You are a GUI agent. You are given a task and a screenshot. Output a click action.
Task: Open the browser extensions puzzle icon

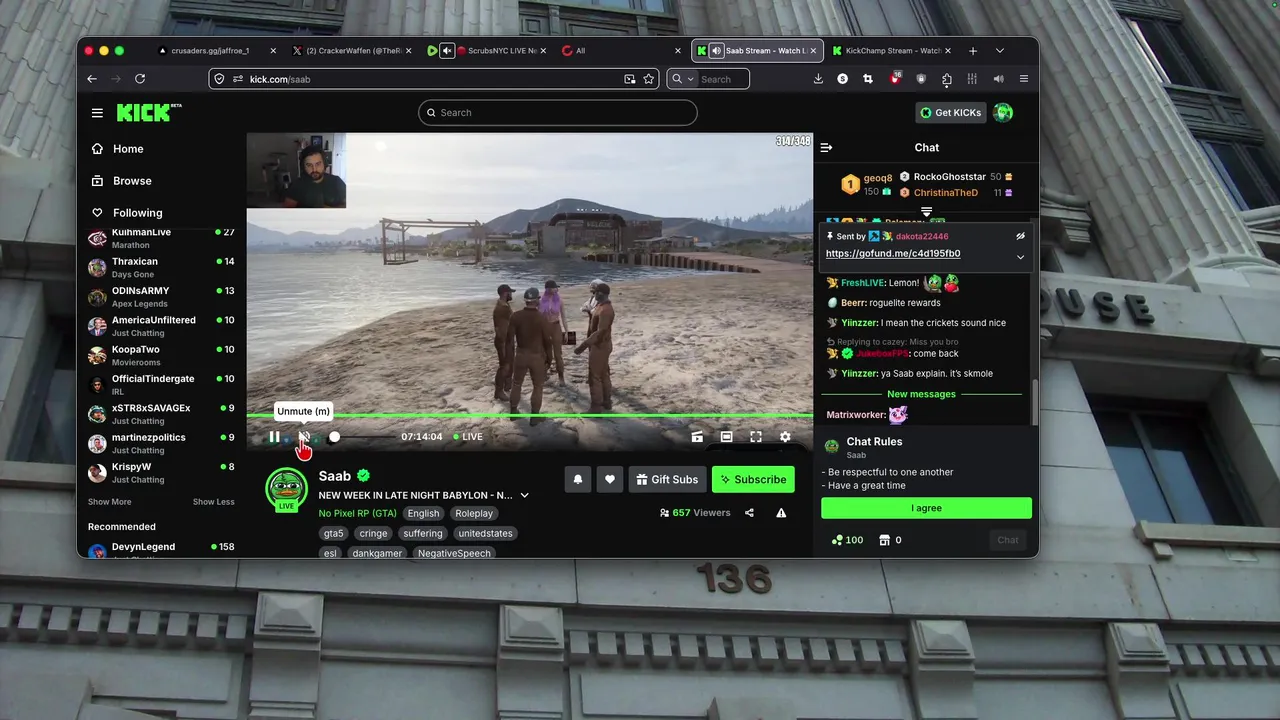pyautogui.click(x=946, y=79)
